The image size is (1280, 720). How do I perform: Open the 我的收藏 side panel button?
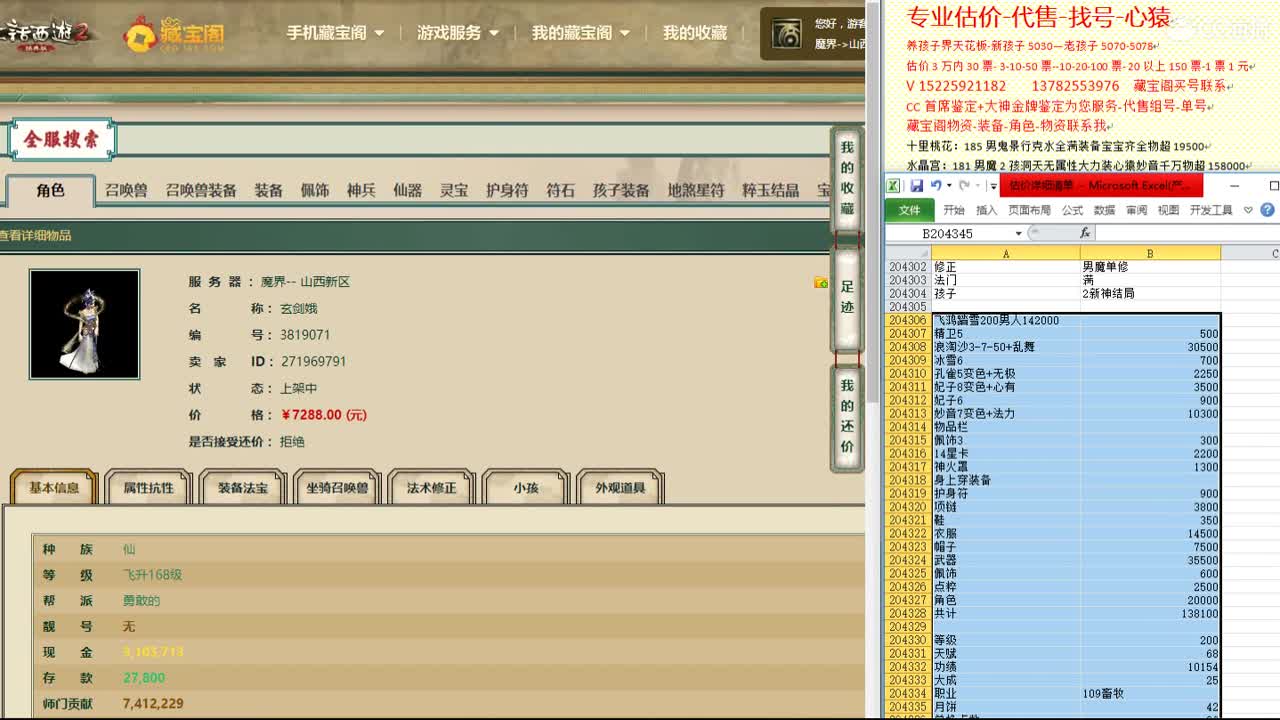pos(847,179)
